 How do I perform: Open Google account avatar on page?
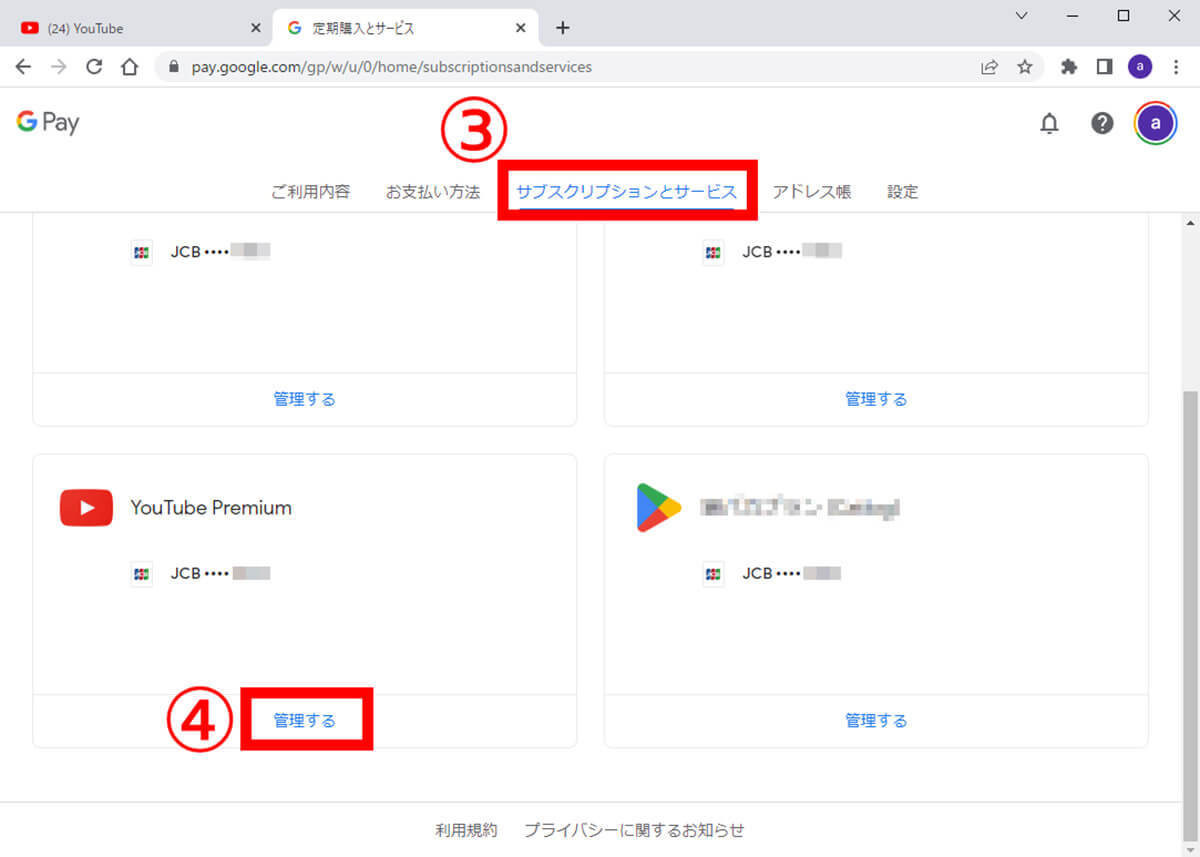tap(1156, 123)
